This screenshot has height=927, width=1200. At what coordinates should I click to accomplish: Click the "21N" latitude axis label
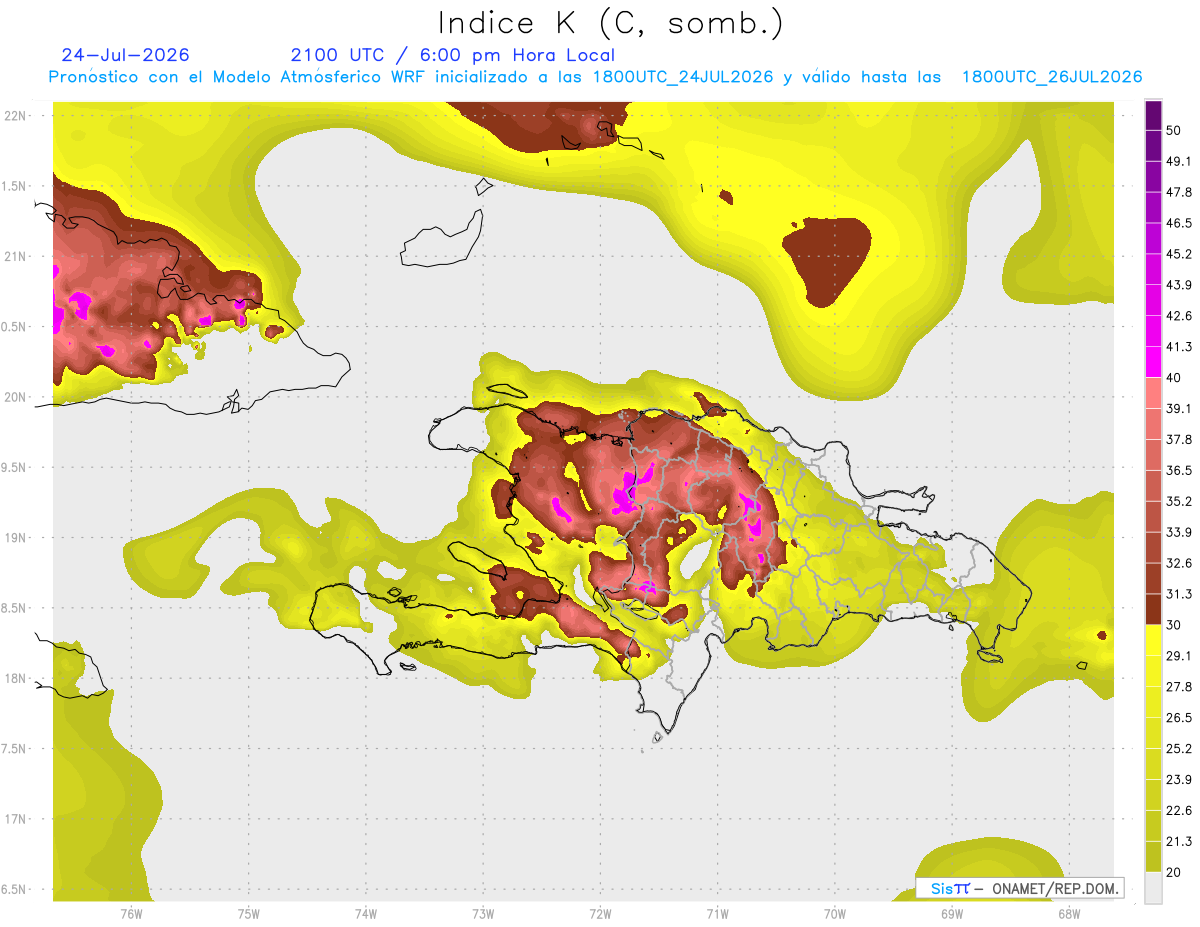14,256
